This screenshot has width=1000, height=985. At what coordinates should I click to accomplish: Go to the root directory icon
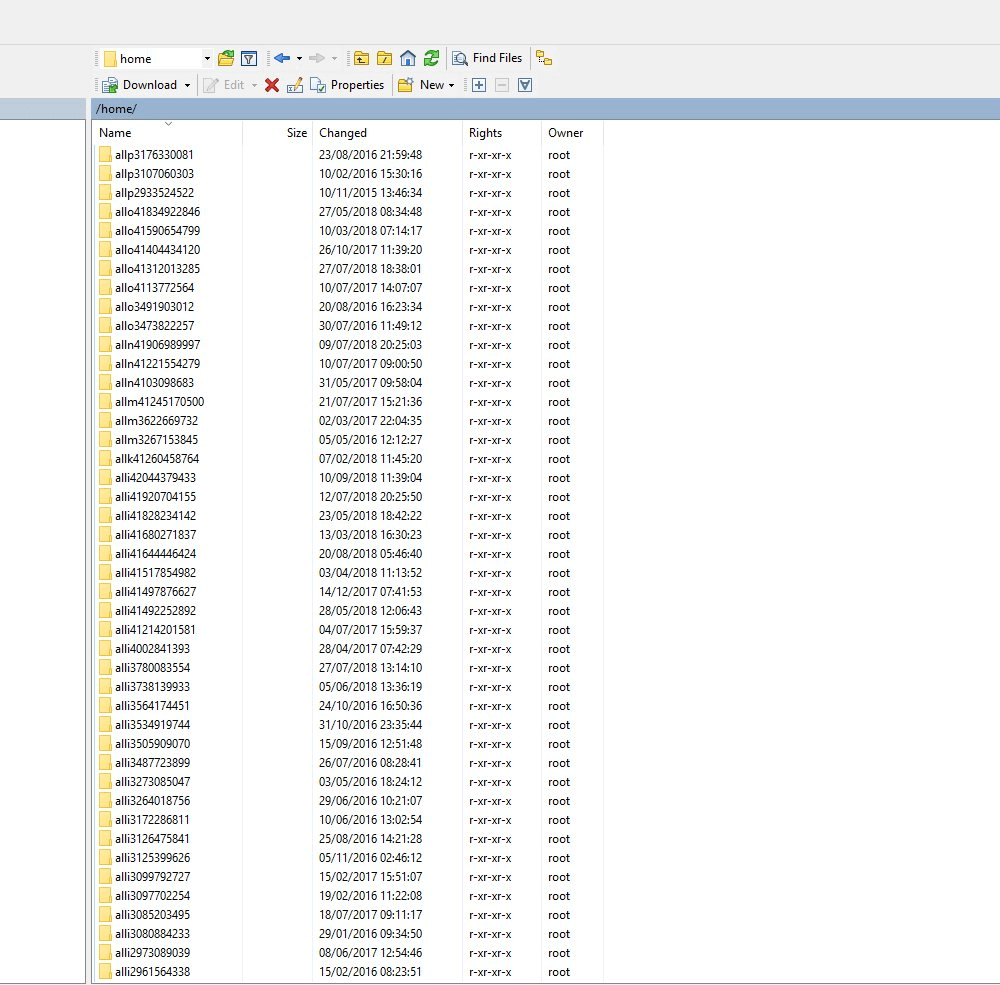385,59
